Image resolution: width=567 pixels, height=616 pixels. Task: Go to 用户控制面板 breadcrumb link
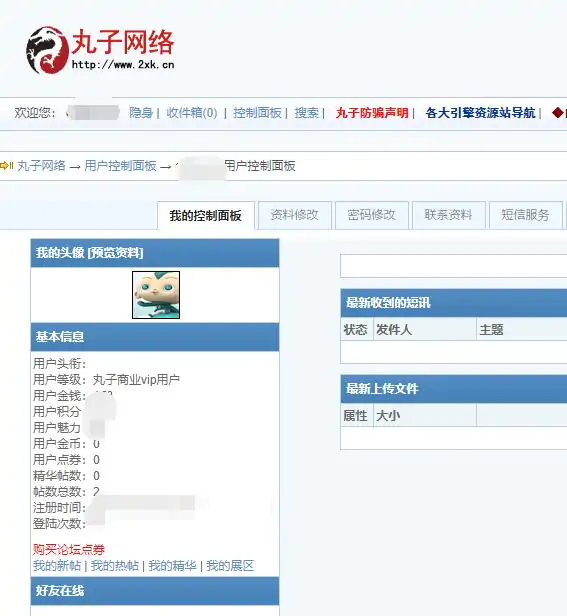[120, 165]
